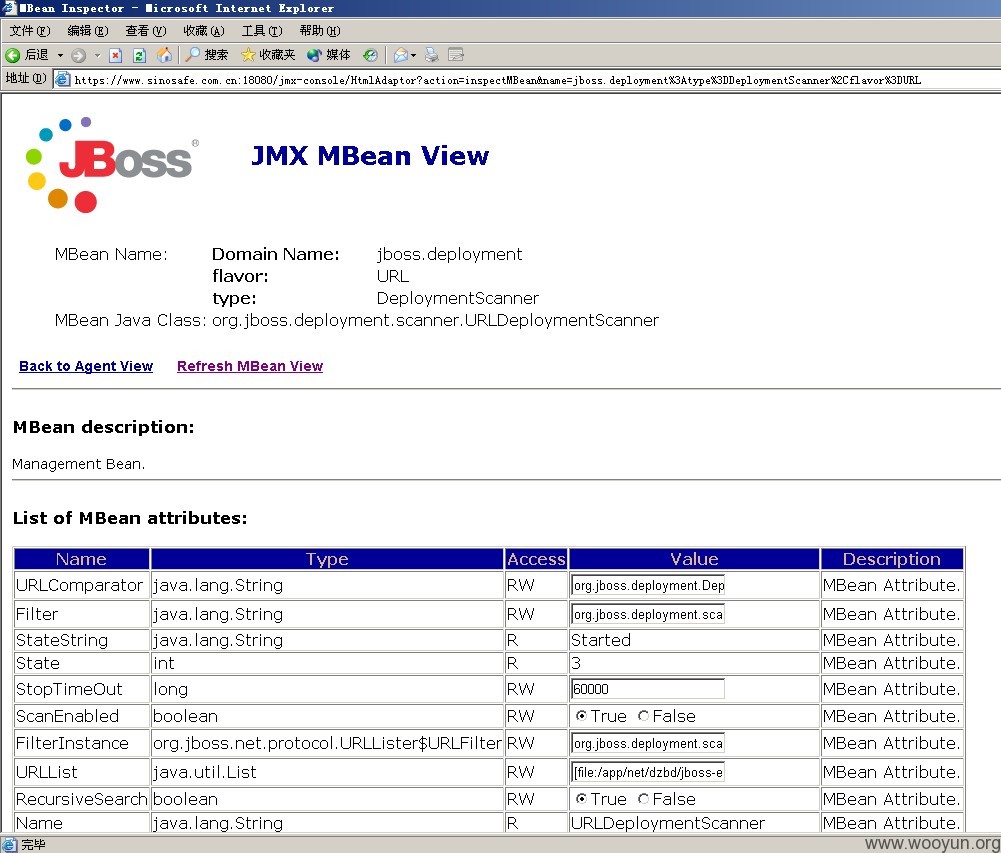This screenshot has height=853, width=1001.
Task: Follow the Back to Agent View link
Action: (86, 366)
